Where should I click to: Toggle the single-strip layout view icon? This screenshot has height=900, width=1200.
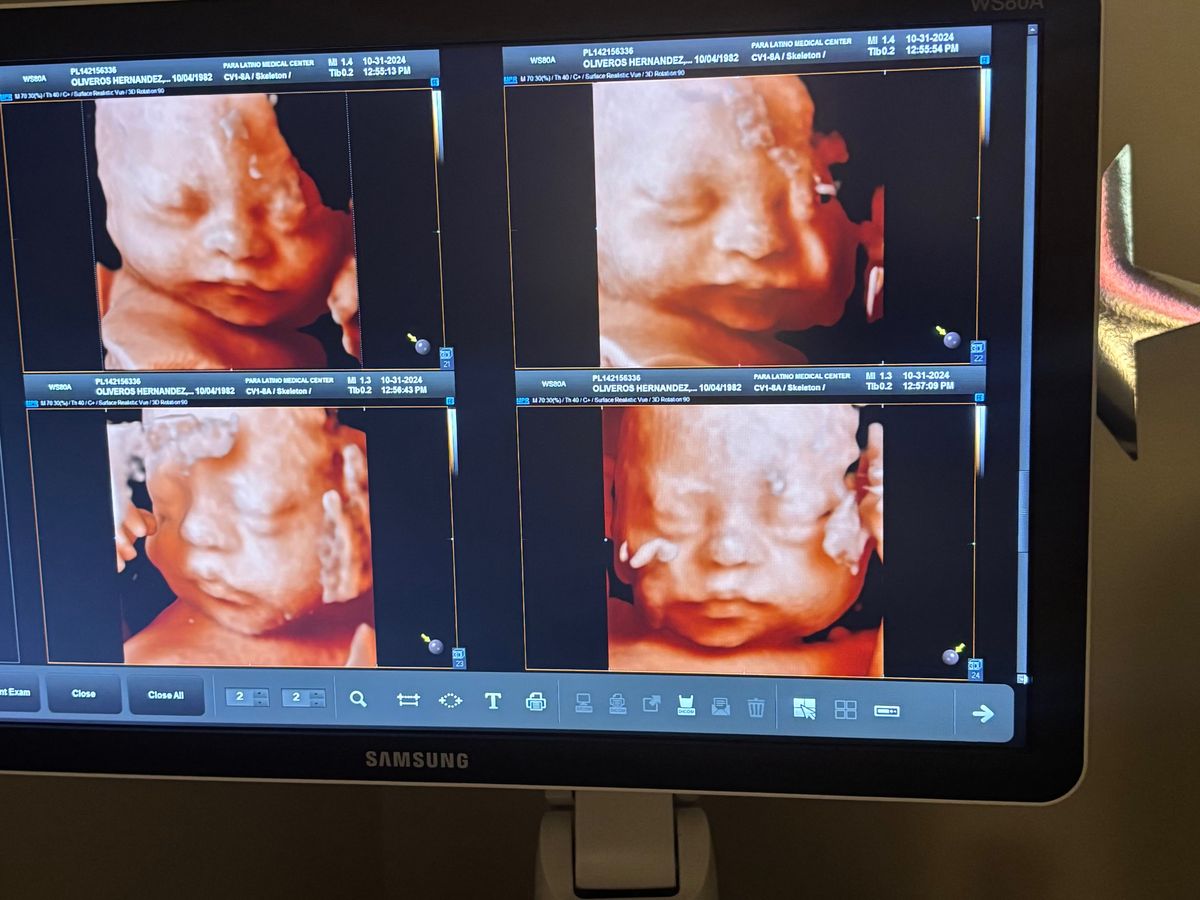click(x=887, y=711)
